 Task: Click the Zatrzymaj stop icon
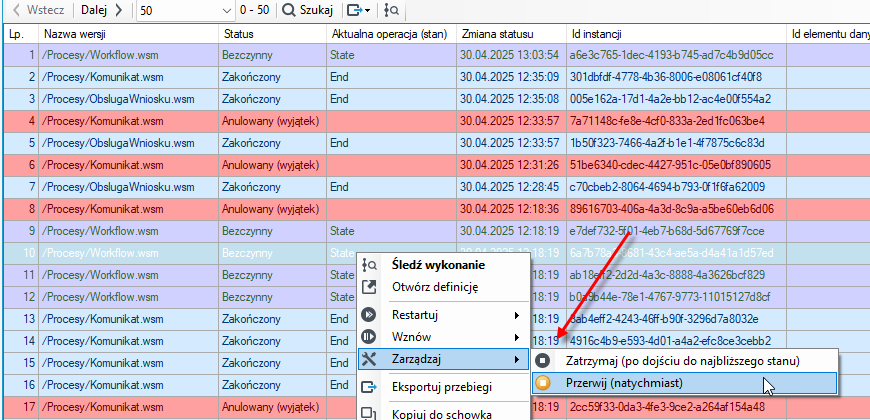543,361
